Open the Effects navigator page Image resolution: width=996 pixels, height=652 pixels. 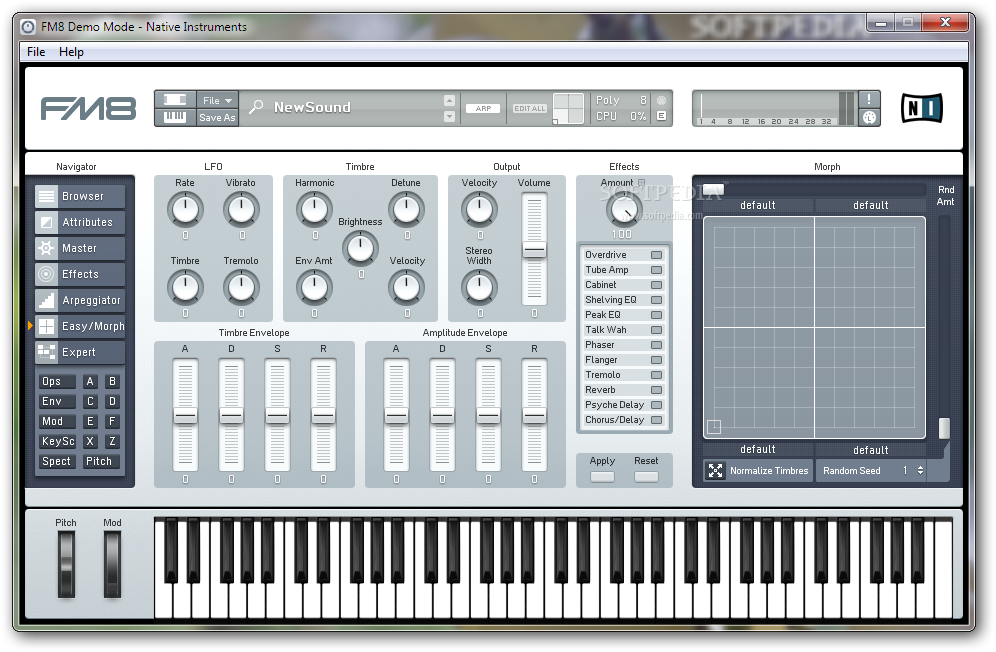click(x=80, y=275)
